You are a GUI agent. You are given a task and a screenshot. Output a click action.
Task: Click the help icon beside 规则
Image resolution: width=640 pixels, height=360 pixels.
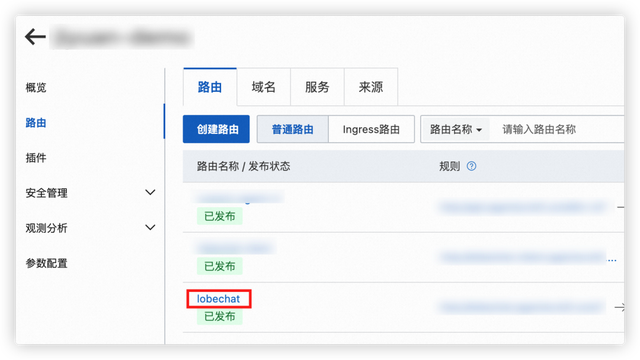(x=471, y=166)
